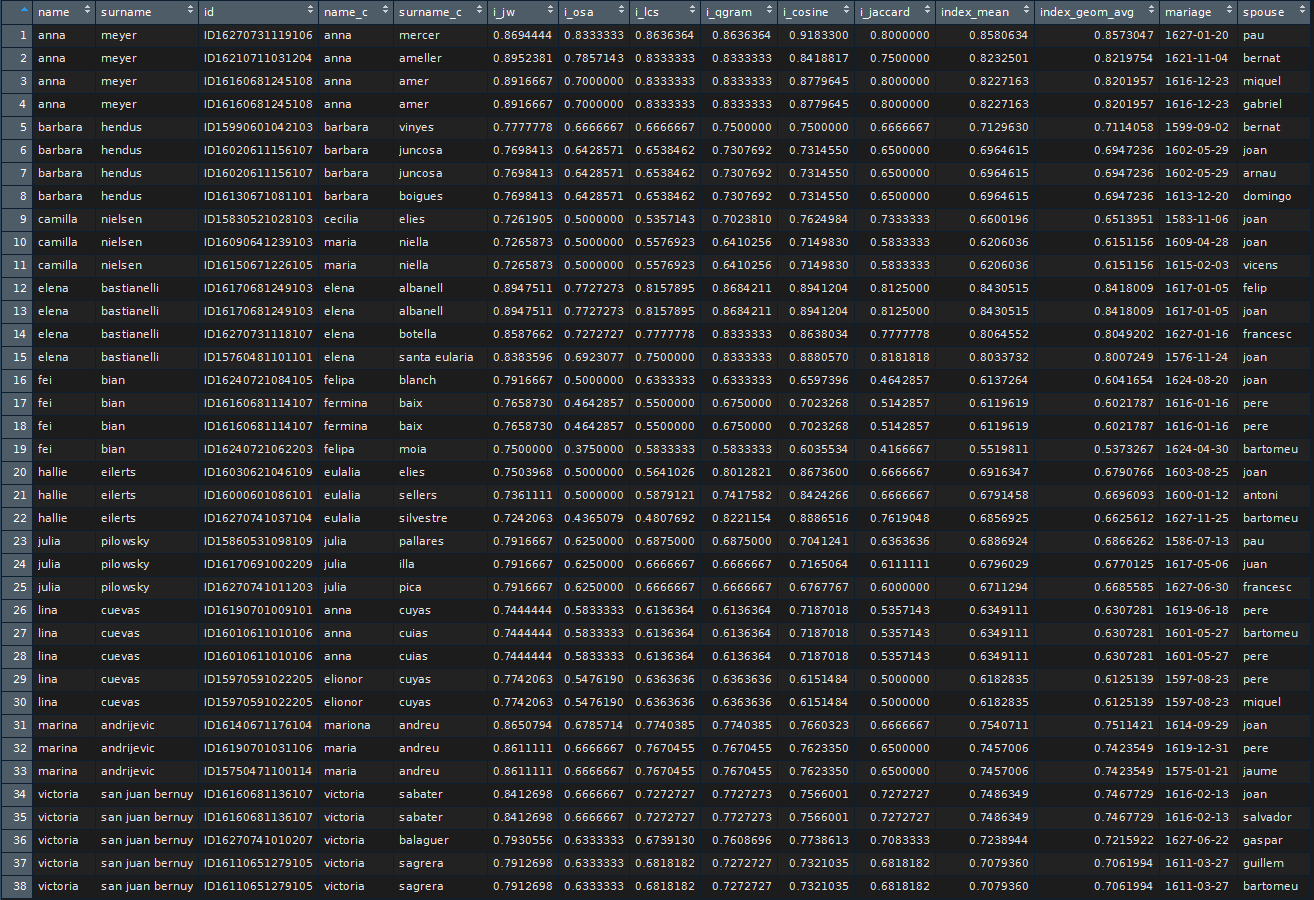
Task: Click the spouse cell 'gabriel'
Action: [1262, 104]
